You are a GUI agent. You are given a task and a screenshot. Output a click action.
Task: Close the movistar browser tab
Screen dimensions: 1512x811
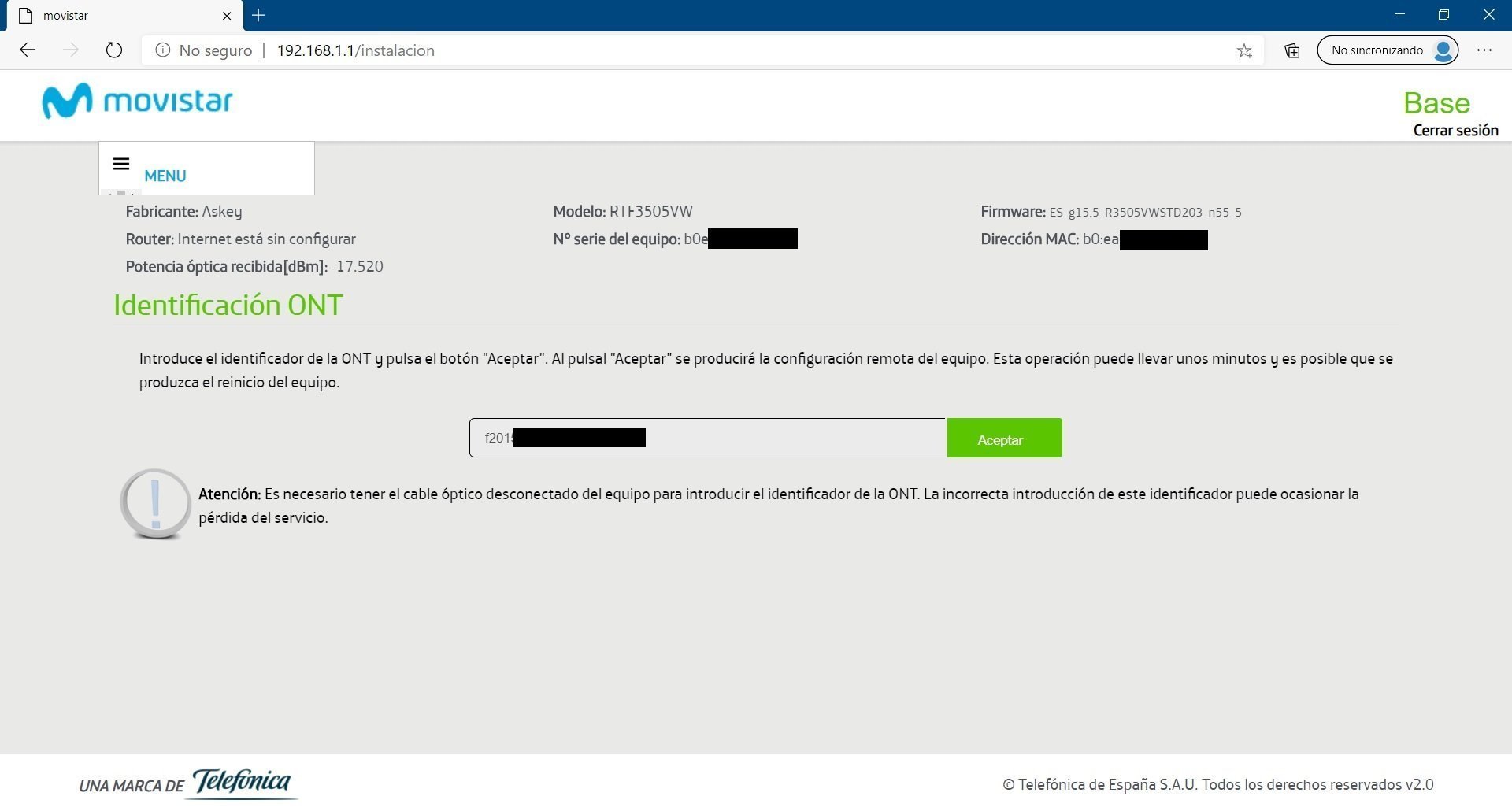227,16
